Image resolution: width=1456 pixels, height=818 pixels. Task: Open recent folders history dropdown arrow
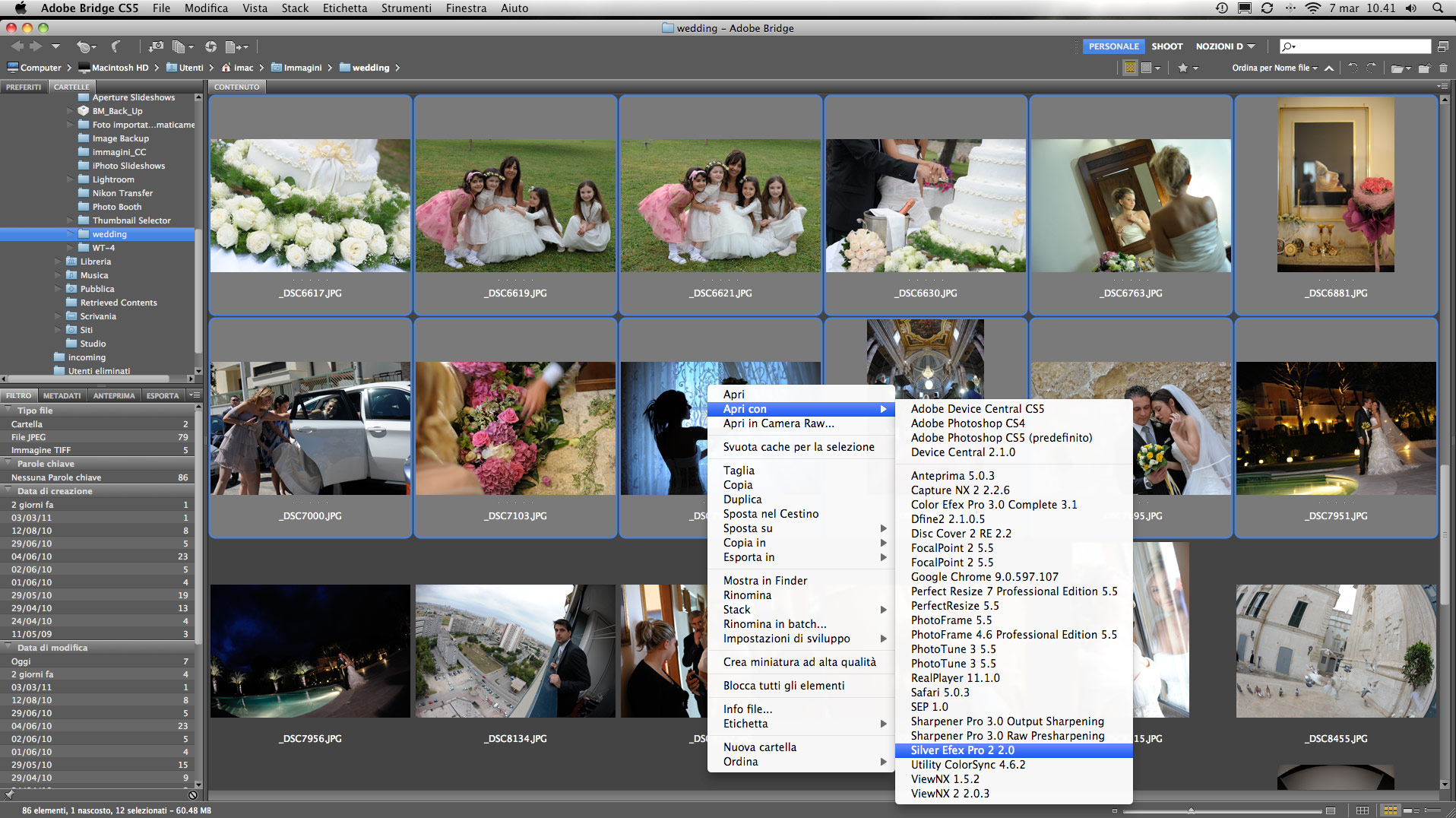[55, 46]
